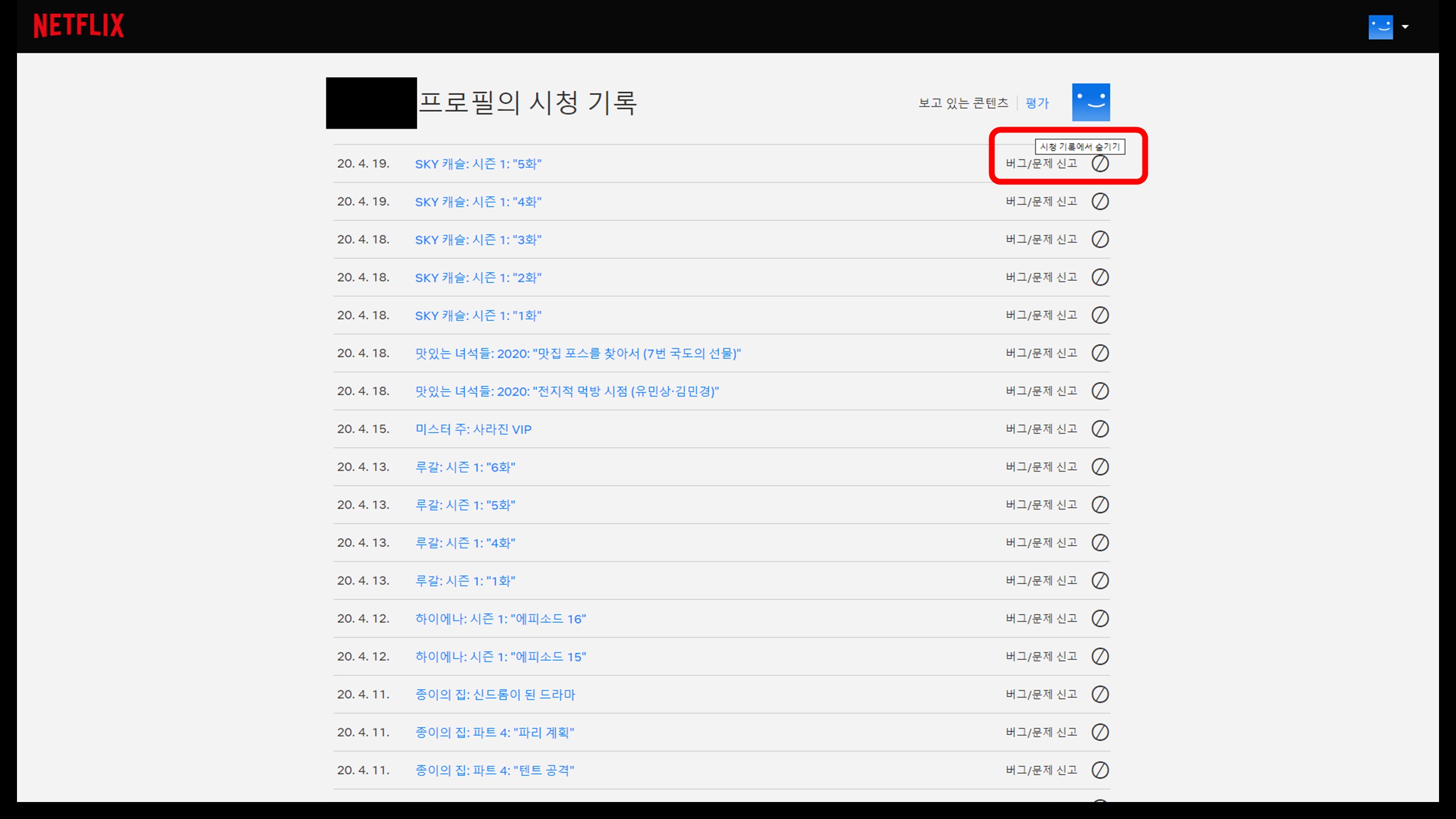This screenshot has height=819, width=1456.
Task: Hide SKY 캐슬 4화 from viewing history
Action: (1099, 202)
